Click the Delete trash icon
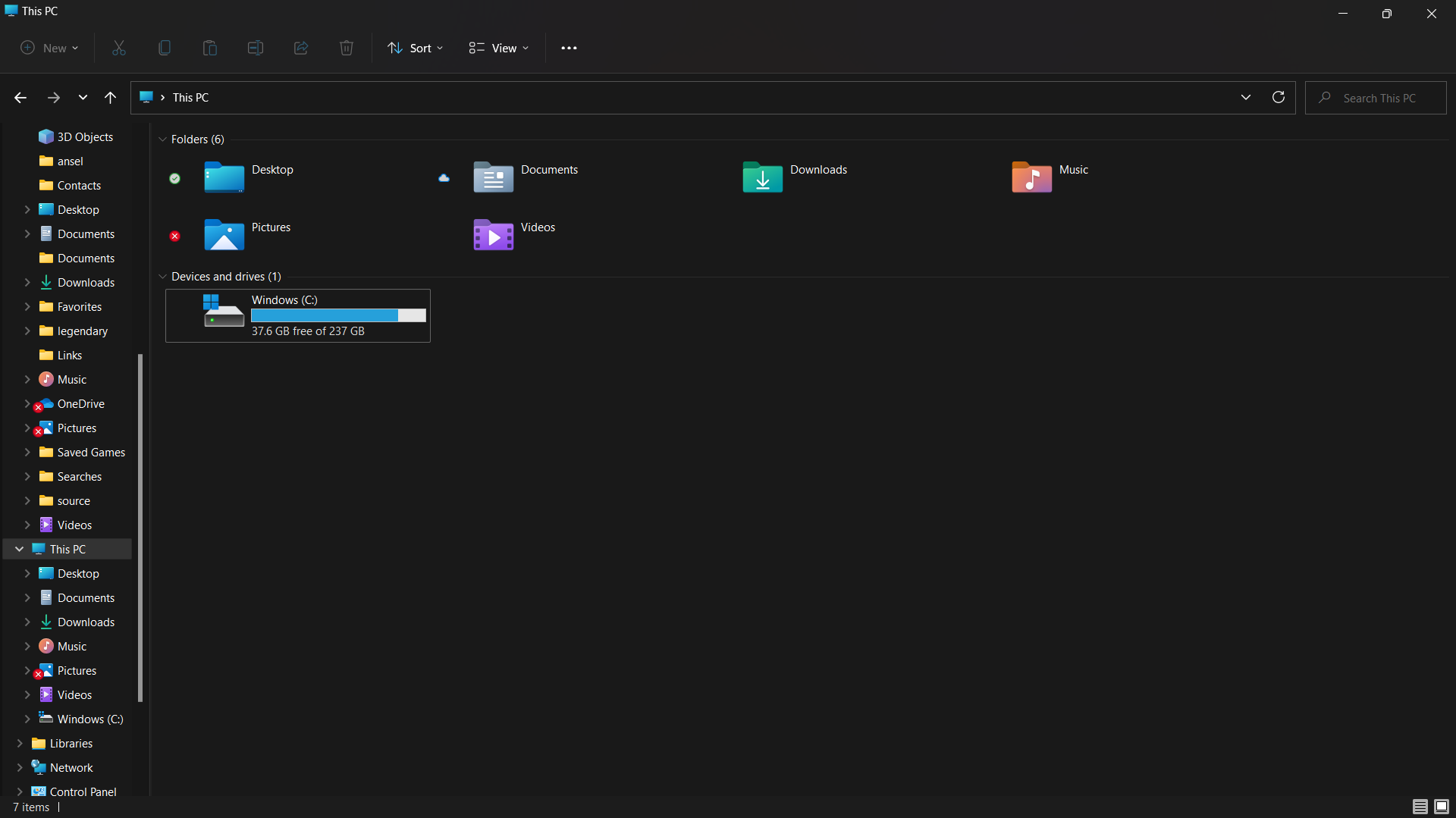Image resolution: width=1456 pixels, height=818 pixels. click(347, 48)
